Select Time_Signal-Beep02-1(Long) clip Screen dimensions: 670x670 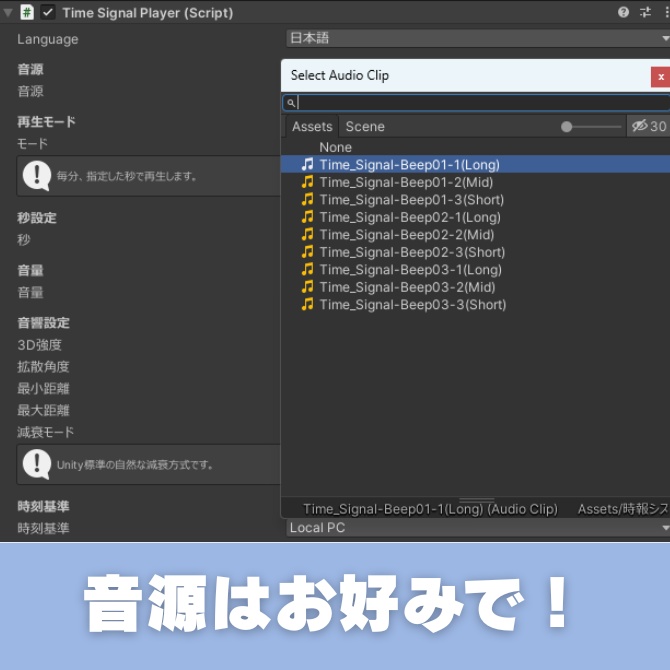(x=475, y=217)
